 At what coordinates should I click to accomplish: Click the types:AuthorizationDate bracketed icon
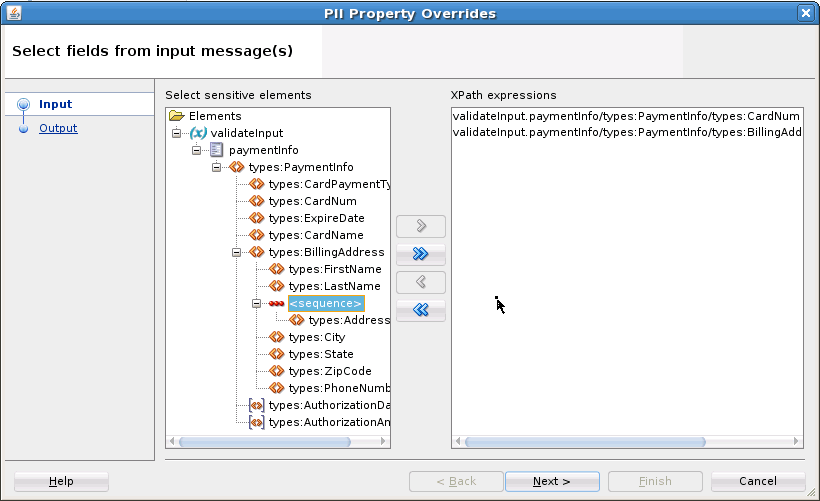256,405
